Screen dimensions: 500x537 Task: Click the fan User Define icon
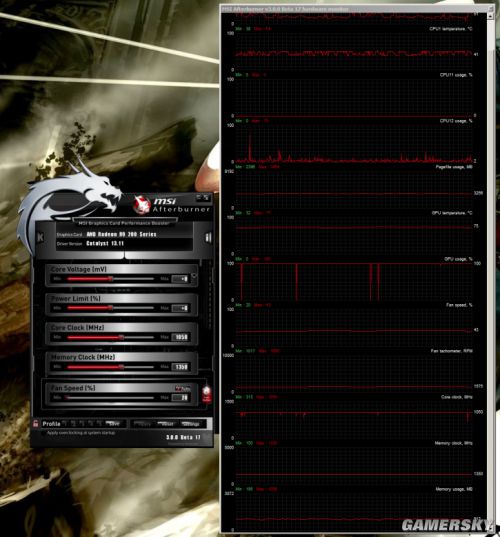pos(207,394)
